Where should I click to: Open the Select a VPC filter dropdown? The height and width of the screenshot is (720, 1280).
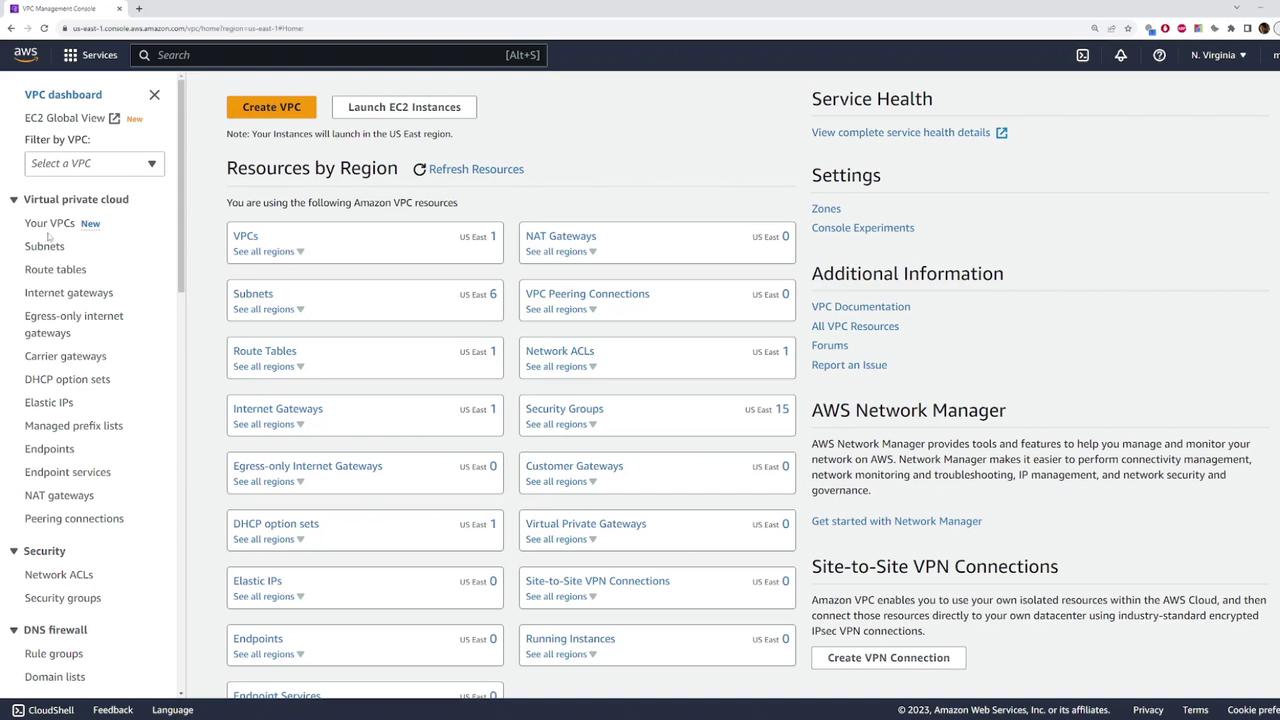click(x=94, y=164)
